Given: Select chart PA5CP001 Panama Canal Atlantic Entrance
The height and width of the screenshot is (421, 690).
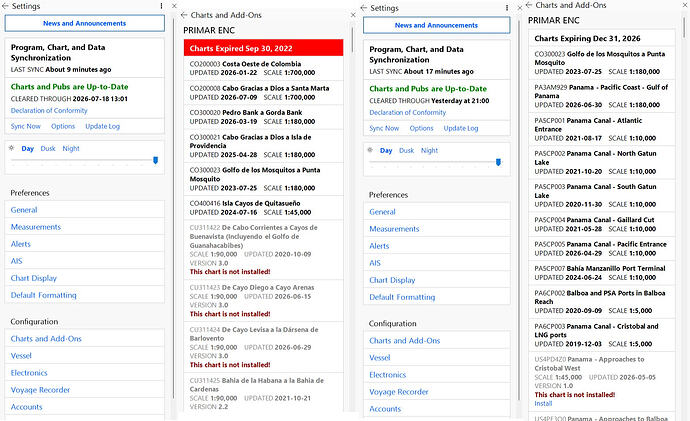Looking at the screenshot, I should (602, 129).
